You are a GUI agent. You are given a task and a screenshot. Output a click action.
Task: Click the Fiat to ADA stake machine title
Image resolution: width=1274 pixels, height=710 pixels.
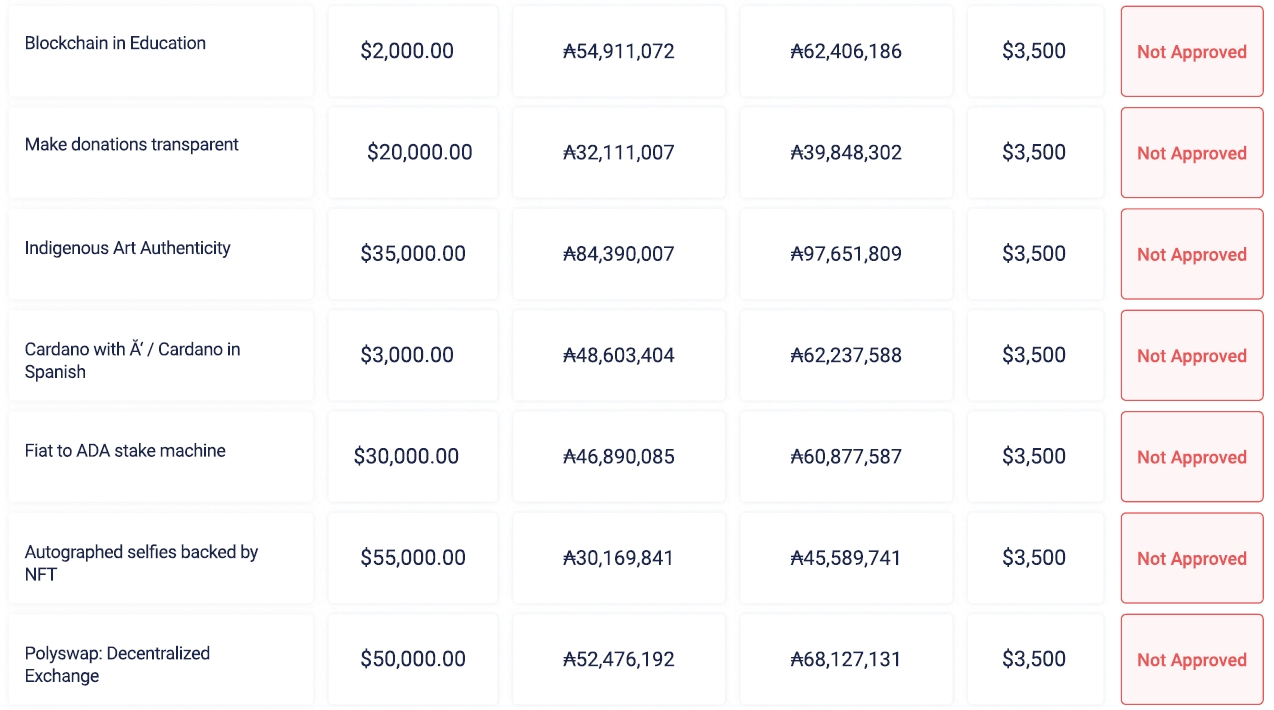tap(125, 451)
